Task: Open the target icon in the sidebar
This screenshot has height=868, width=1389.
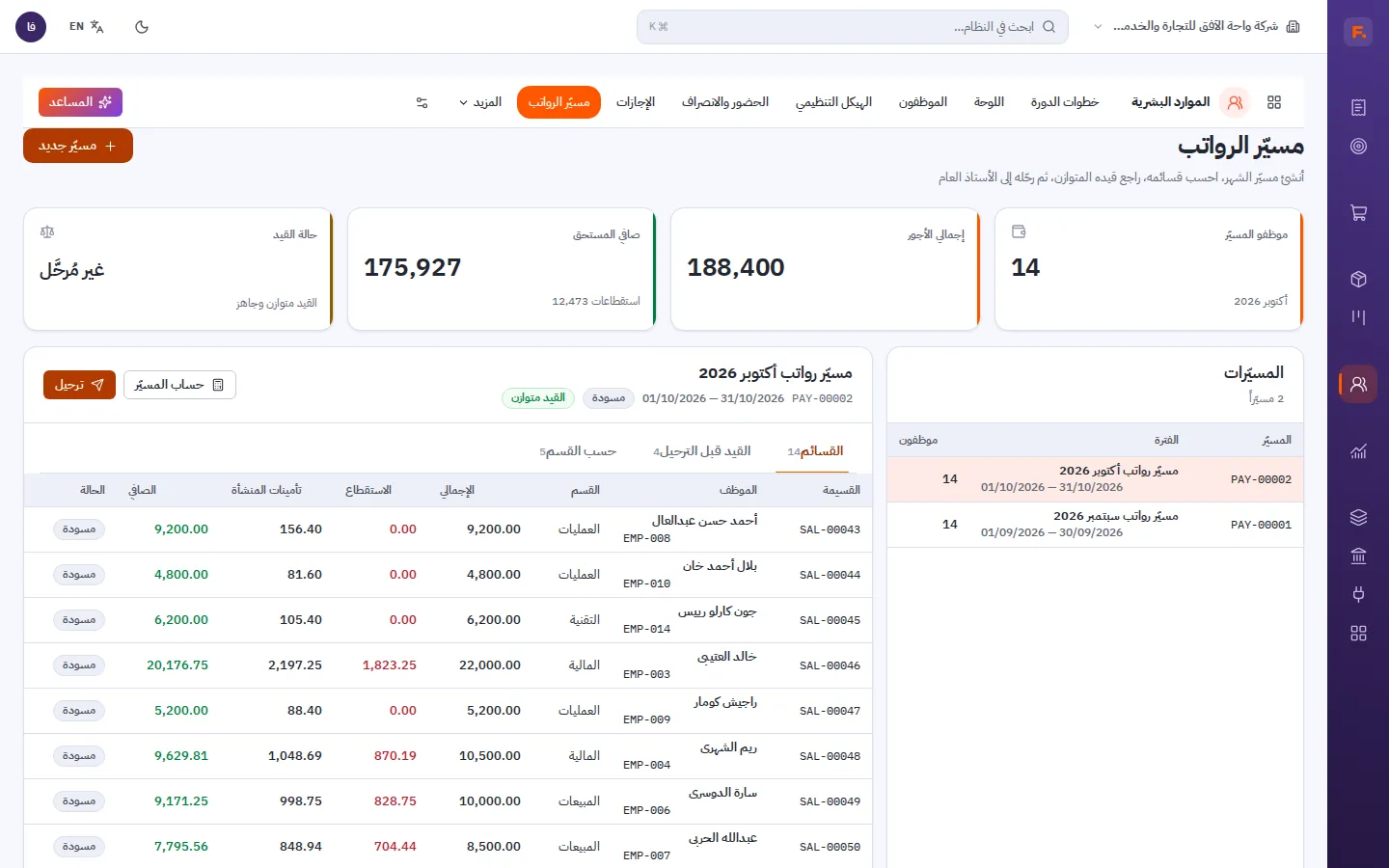Action: [1358, 147]
